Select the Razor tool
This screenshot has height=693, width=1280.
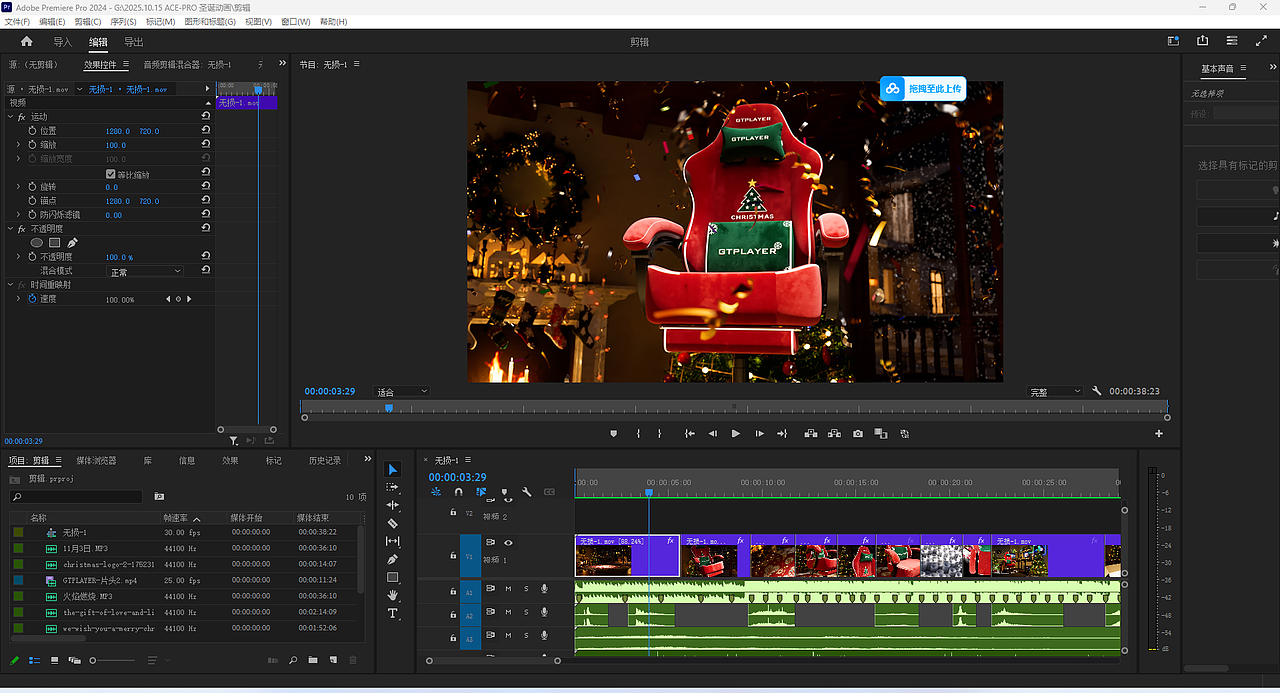coord(393,524)
